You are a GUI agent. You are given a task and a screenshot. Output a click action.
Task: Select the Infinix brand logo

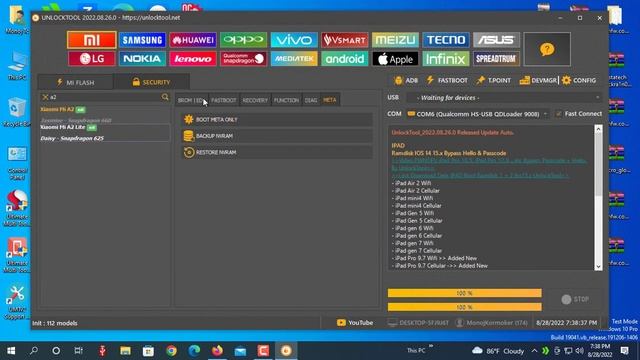click(x=446, y=59)
